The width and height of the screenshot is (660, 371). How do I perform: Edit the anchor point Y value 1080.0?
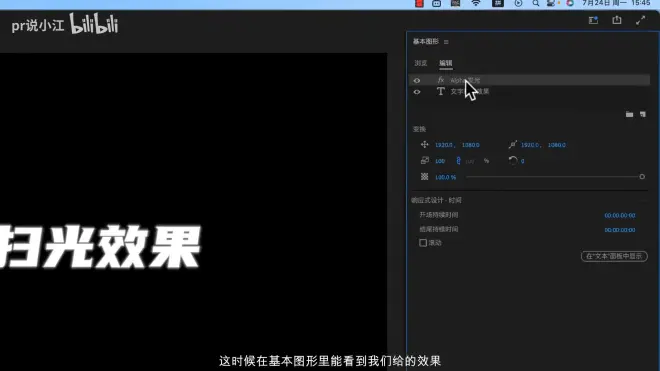point(557,145)
